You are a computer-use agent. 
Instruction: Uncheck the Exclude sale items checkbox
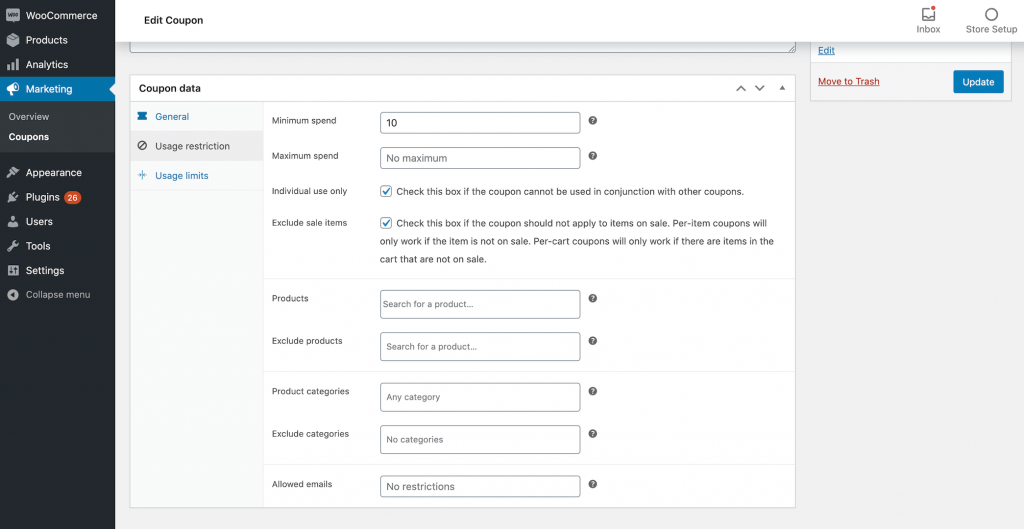[386, 223]
